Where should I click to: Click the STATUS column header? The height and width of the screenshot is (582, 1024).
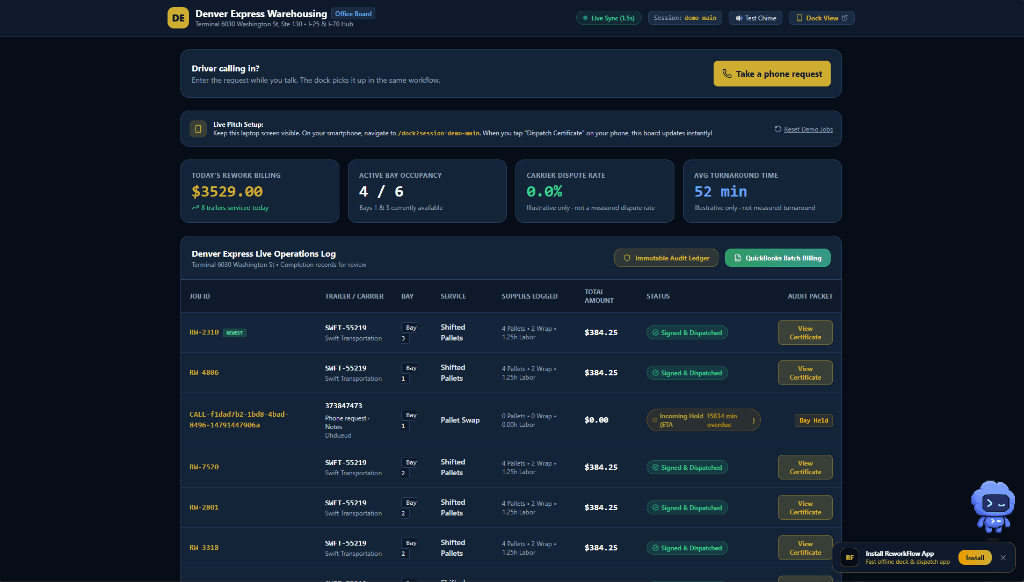658,297
